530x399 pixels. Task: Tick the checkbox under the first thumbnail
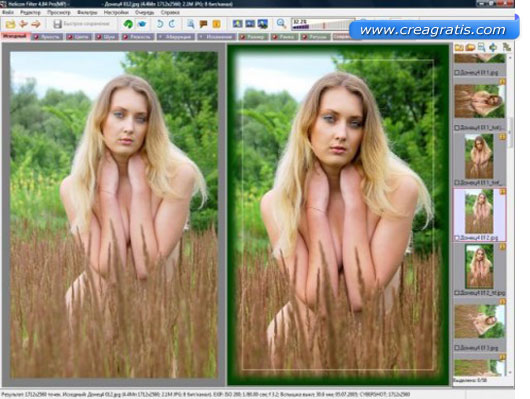(457, 73)
